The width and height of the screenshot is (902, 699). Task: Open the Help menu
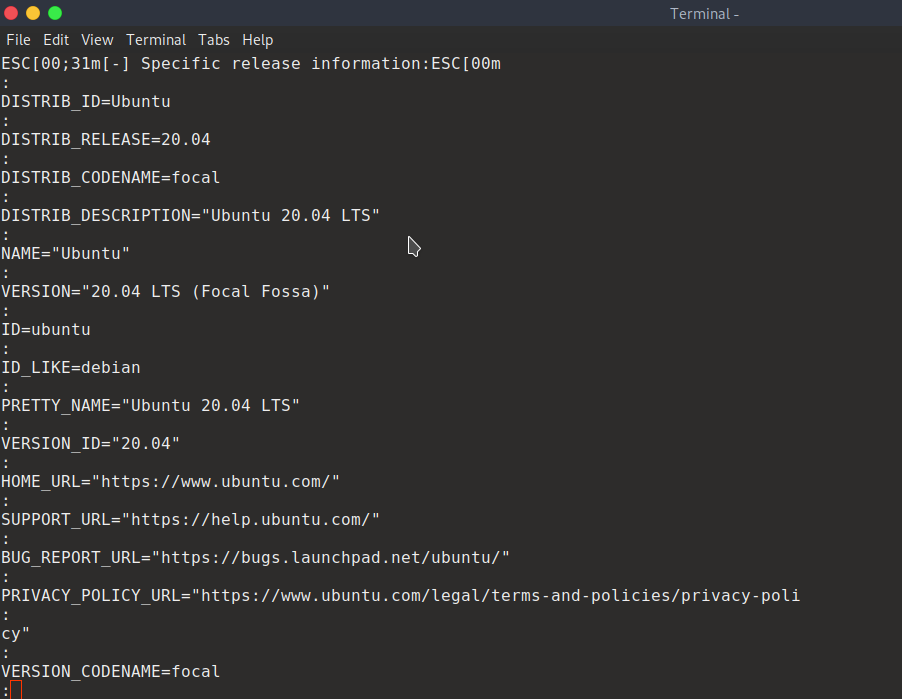click(257, 40)
